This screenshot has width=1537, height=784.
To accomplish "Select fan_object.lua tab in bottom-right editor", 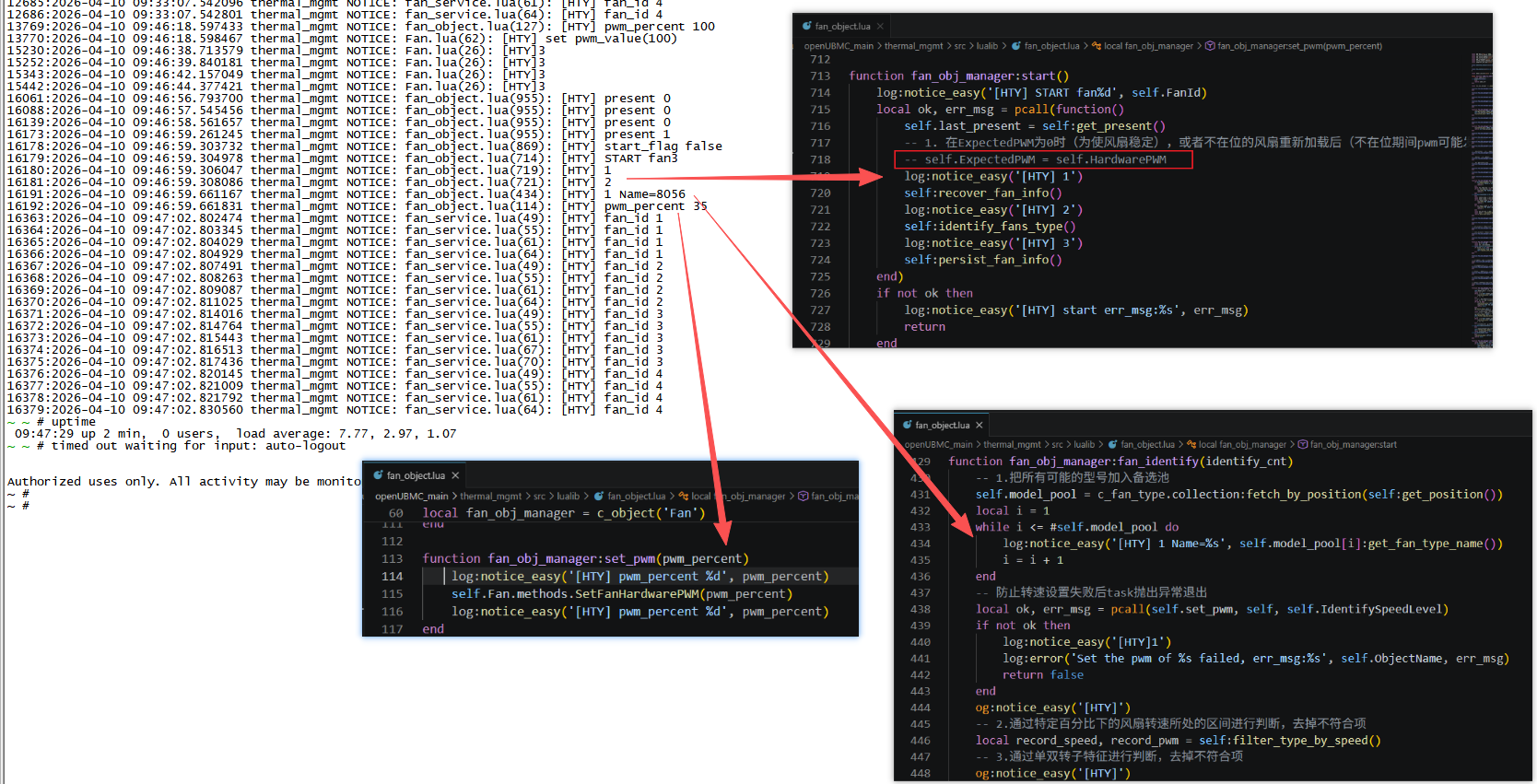I will [942, 425].
